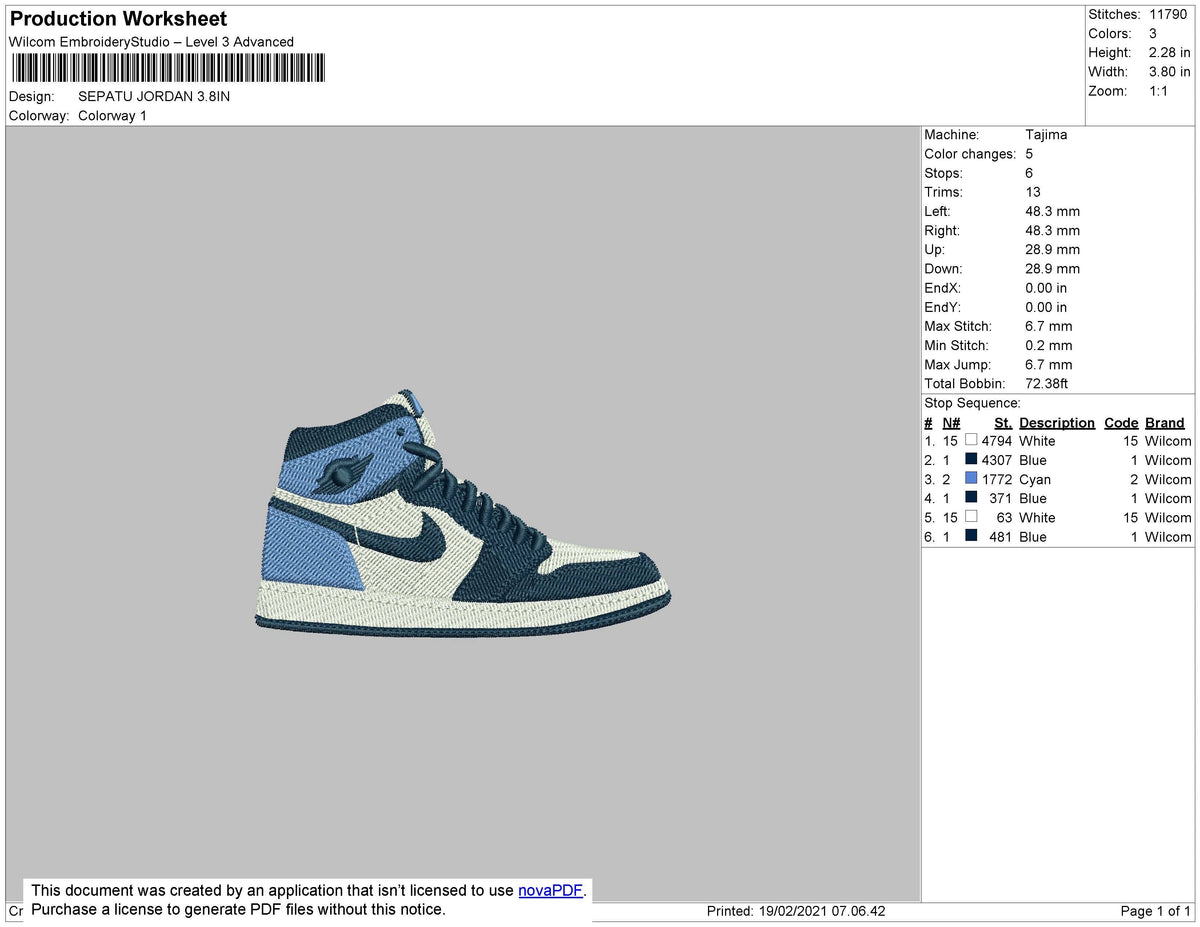Select the White swatch in stop row 5
This screenshot has width=1200, height=927.
tap(971, 516)
